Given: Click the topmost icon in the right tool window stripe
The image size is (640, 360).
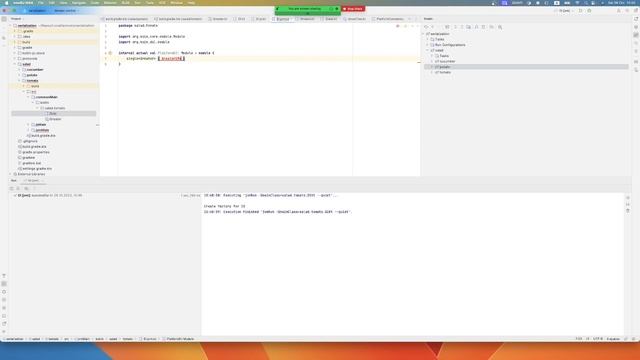Looking at the screenshot, I should [x=636, y=19].
